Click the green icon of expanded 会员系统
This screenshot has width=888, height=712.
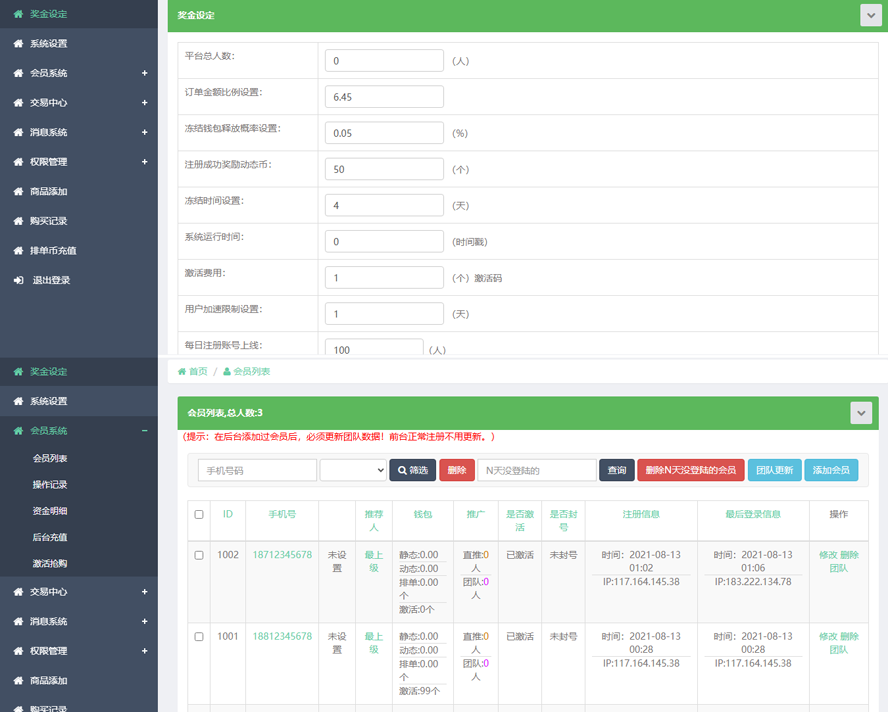coord(18,431)
